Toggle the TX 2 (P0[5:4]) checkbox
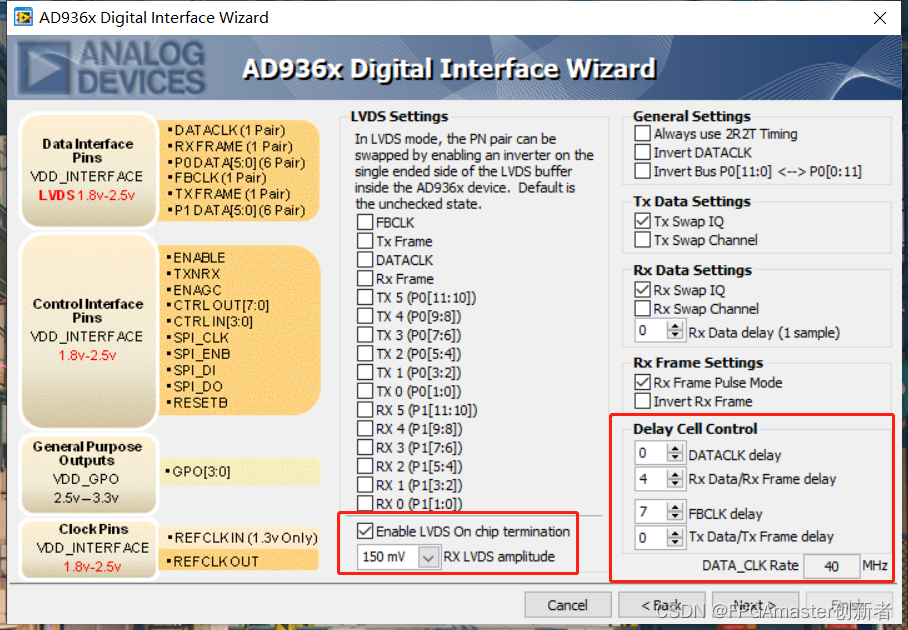Screen dimensions: 908x630 [365, 354]
